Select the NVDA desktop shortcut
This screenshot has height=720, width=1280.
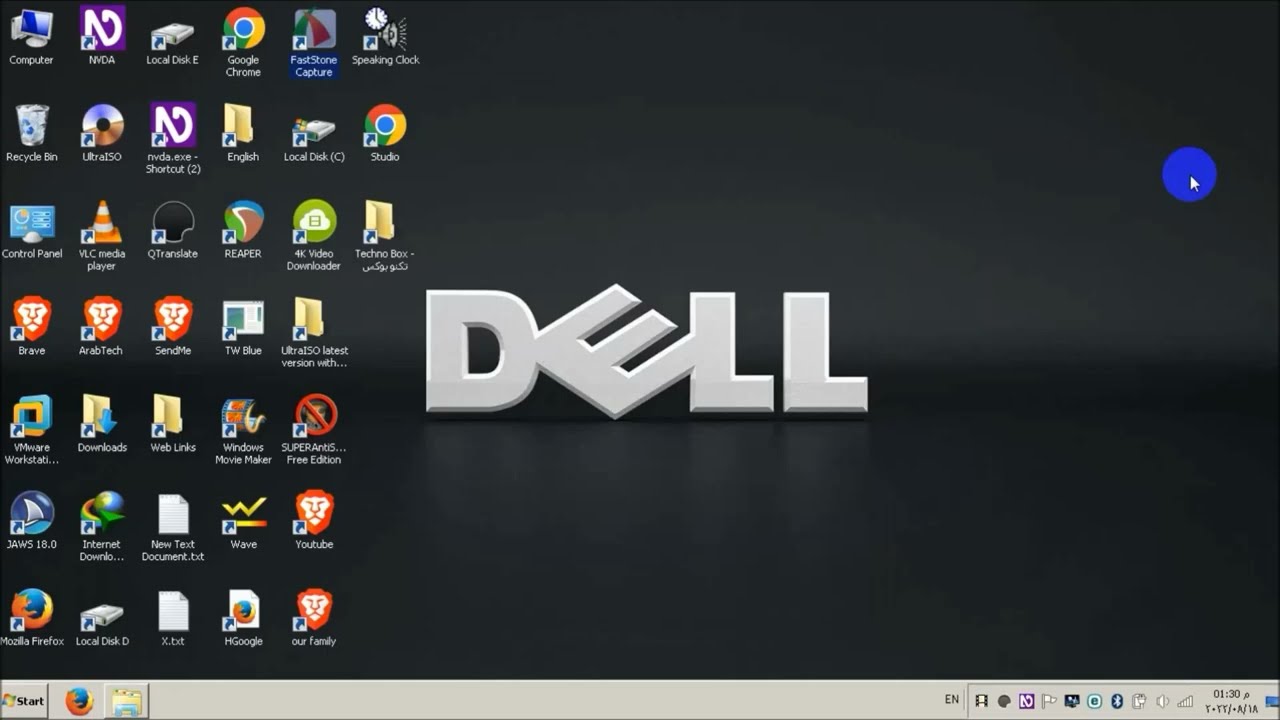tap(102, 37)
